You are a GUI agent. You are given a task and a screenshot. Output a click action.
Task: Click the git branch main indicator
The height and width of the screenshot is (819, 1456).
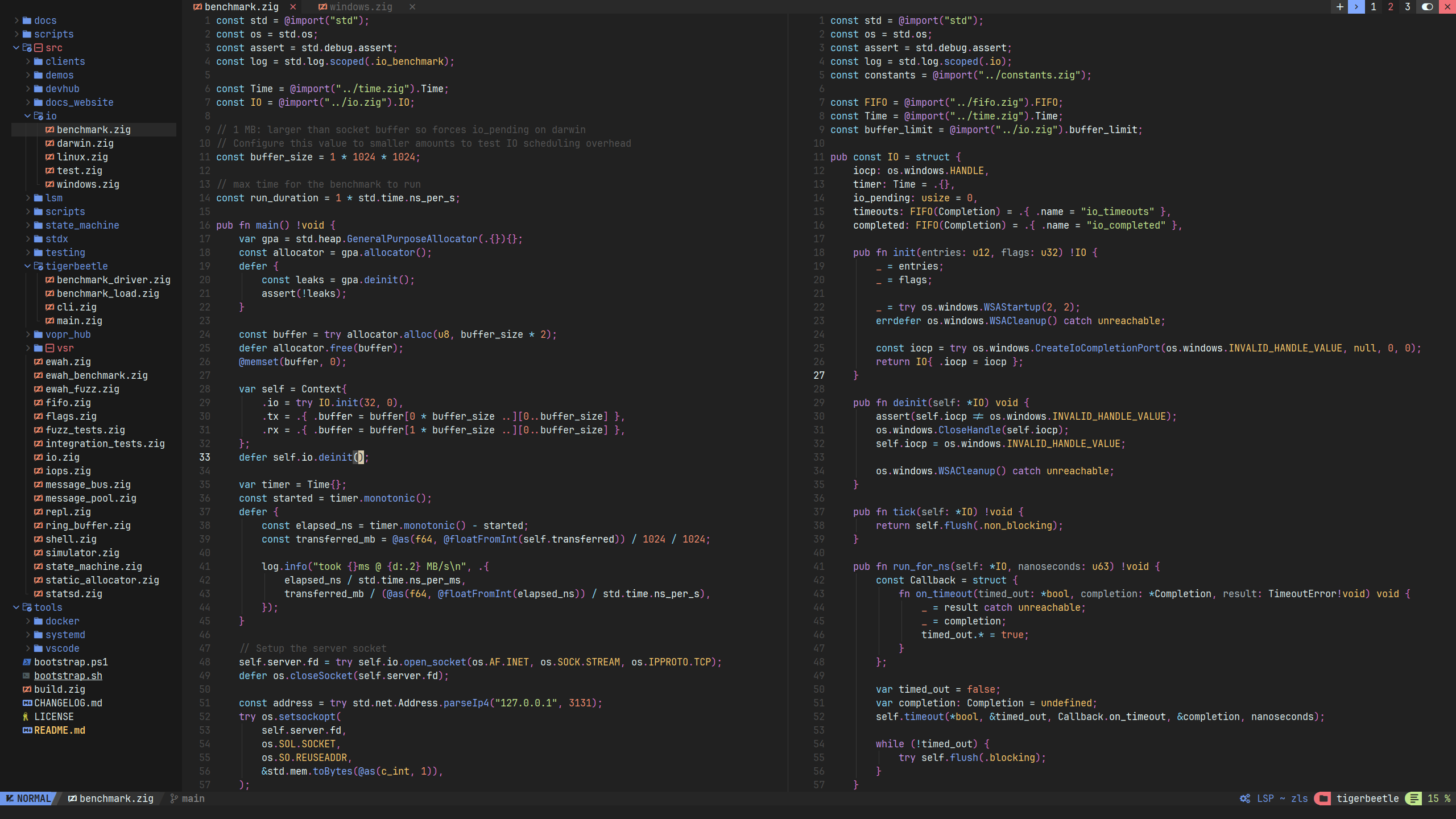(x=188, y=799)
